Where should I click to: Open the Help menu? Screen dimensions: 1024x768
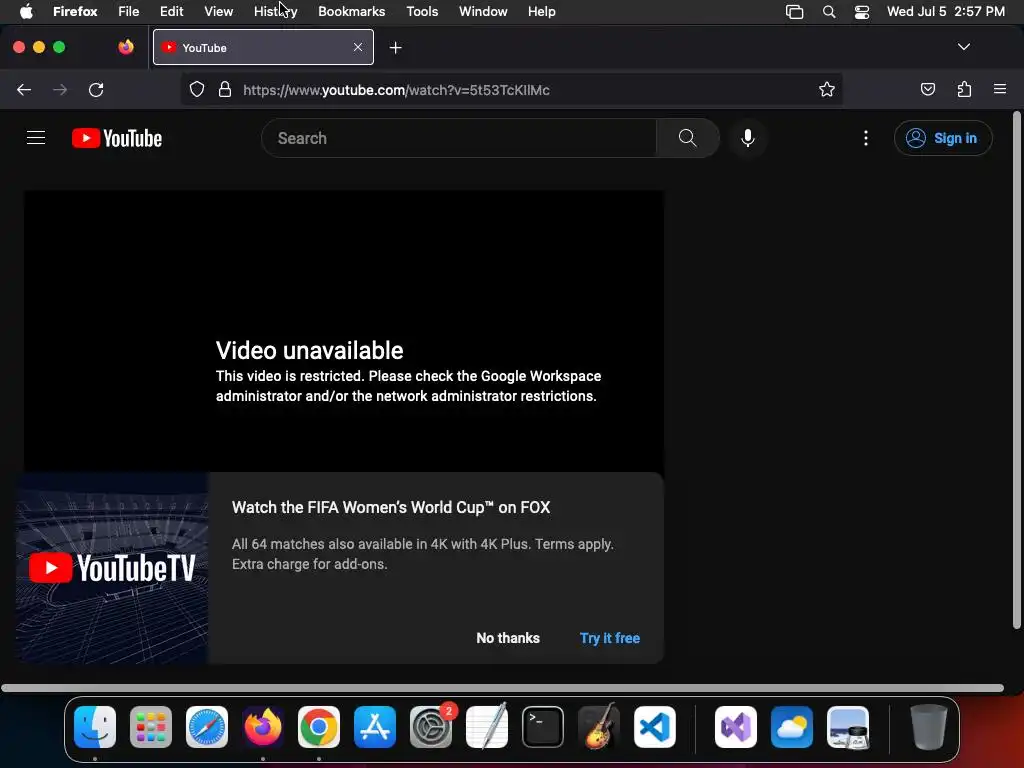541,11
